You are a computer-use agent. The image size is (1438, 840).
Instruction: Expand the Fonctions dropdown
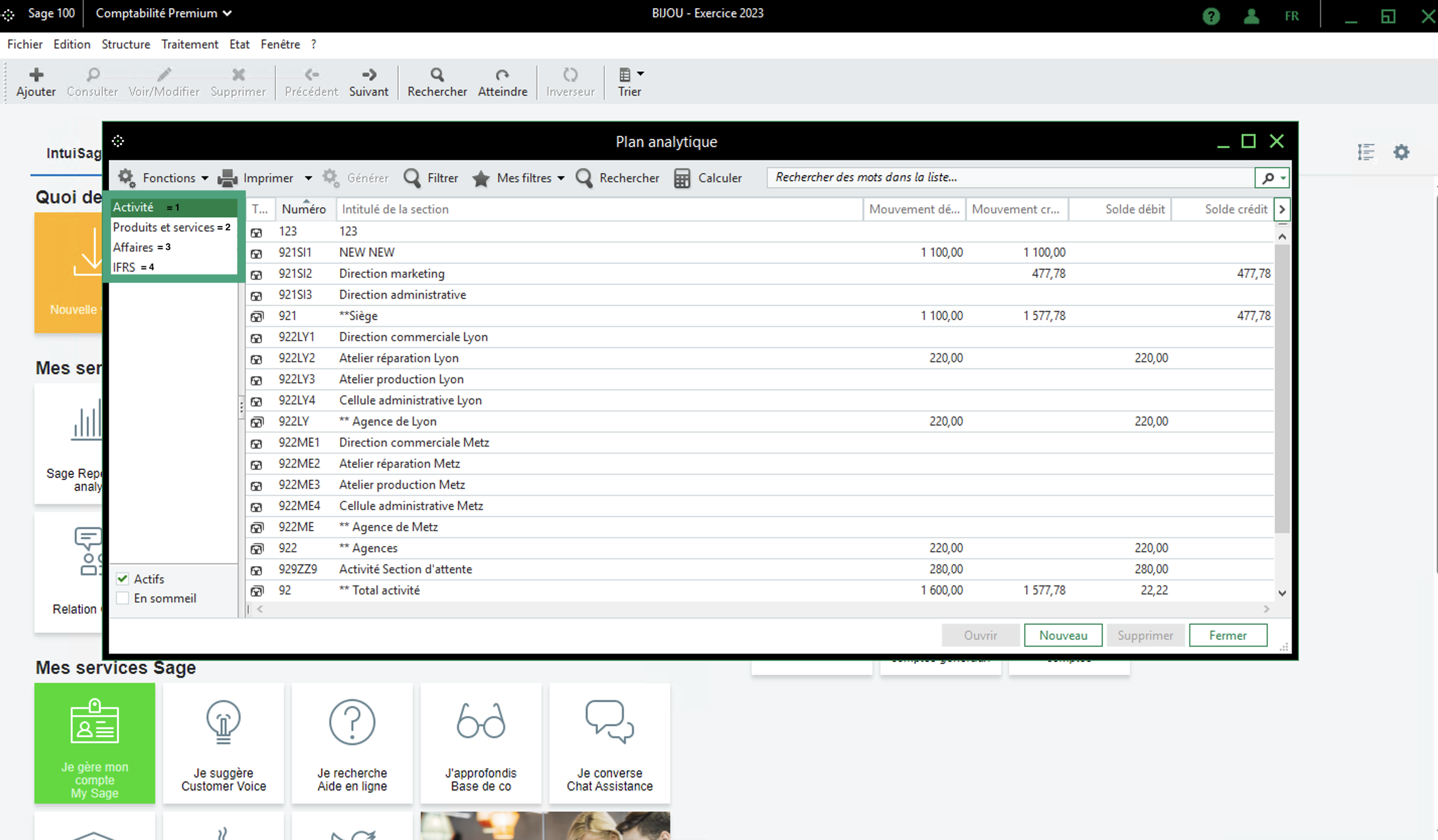pos(169,178)
